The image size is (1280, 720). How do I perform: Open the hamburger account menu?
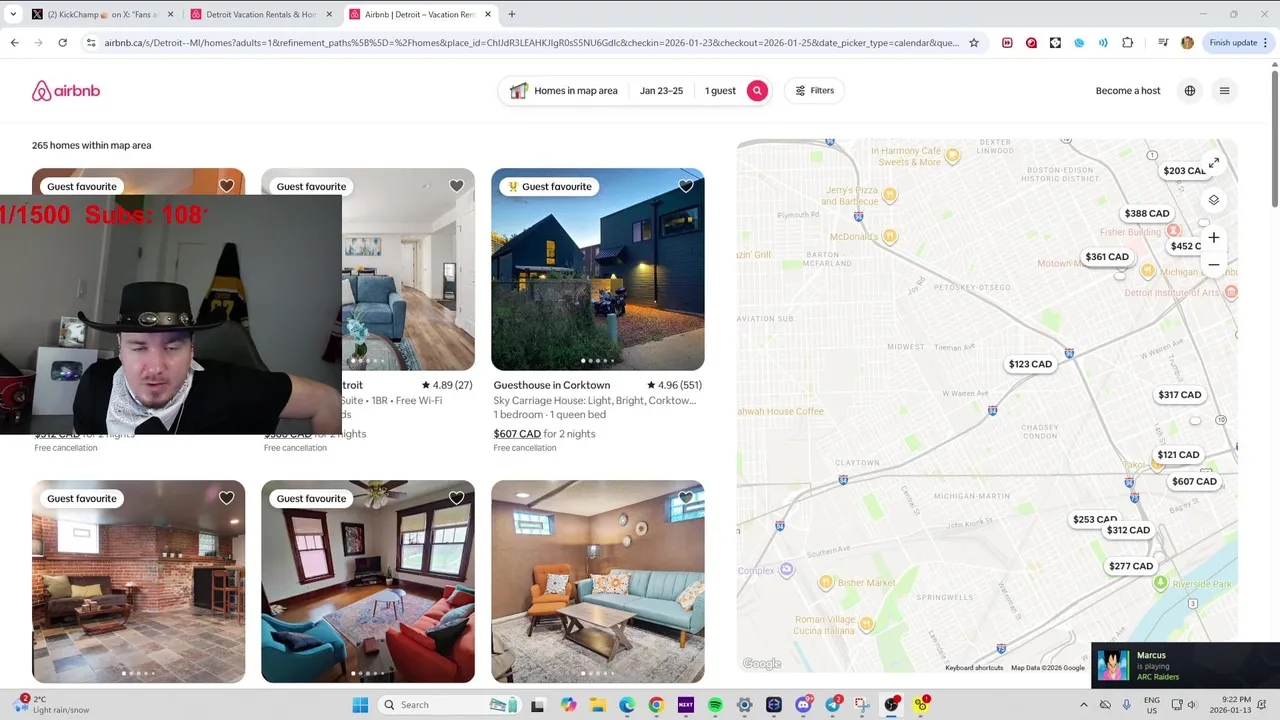pos(1224,91)
